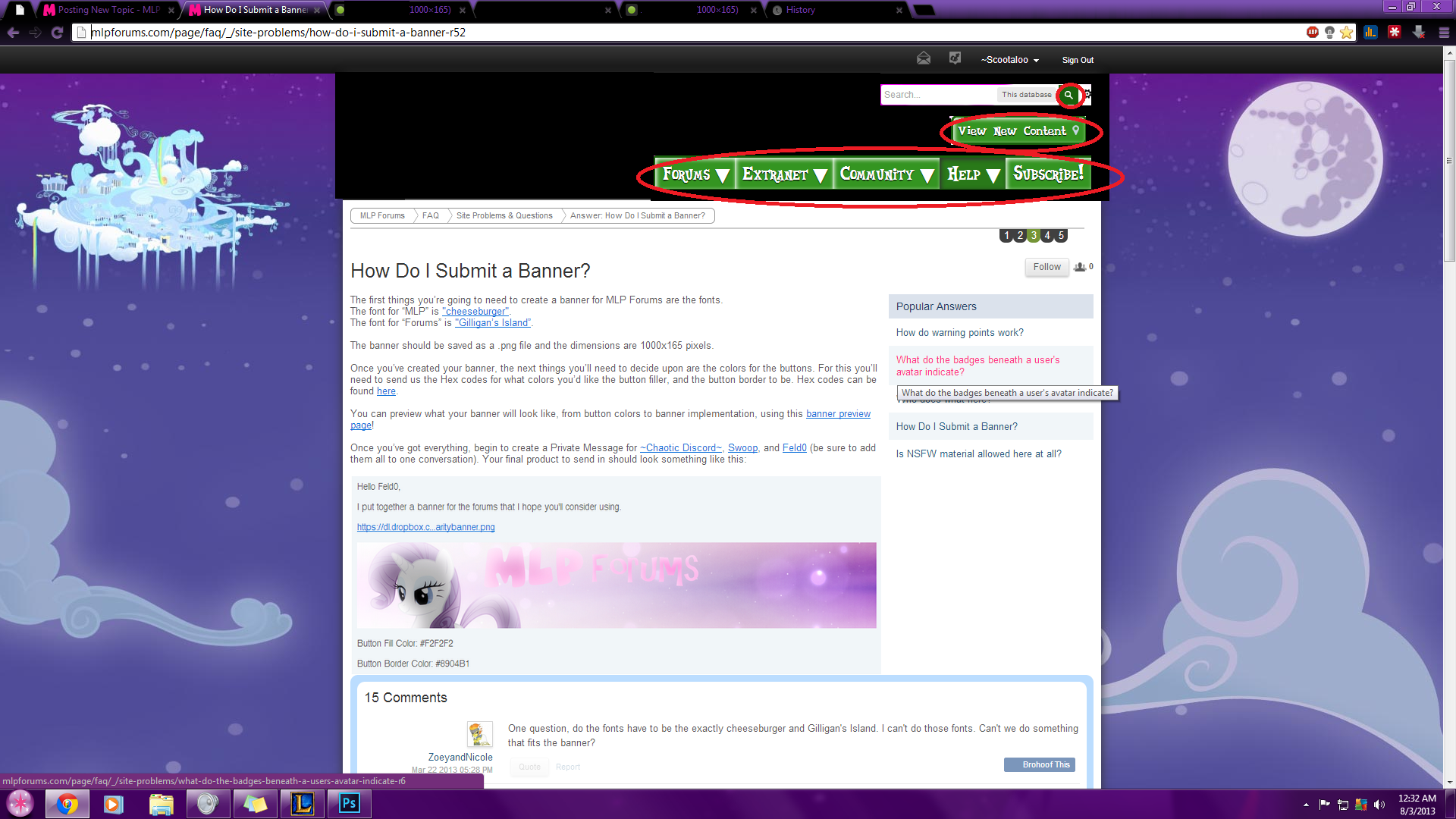Open Sticky Notes from the taskbar

pyautogui.click(x=255, y=804)
